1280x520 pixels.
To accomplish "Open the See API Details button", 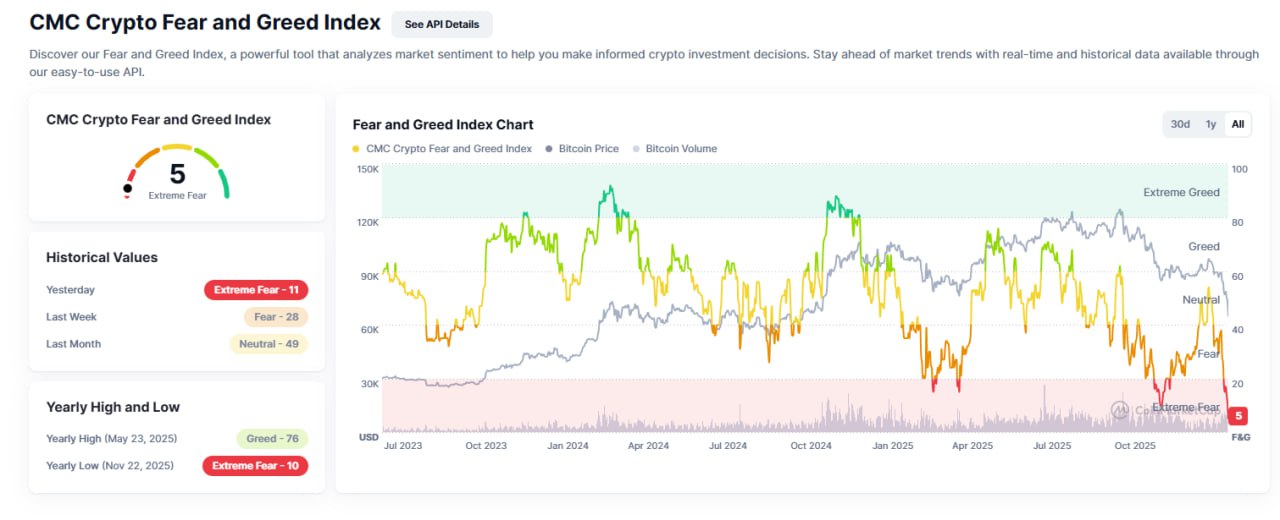I will 442,24.
